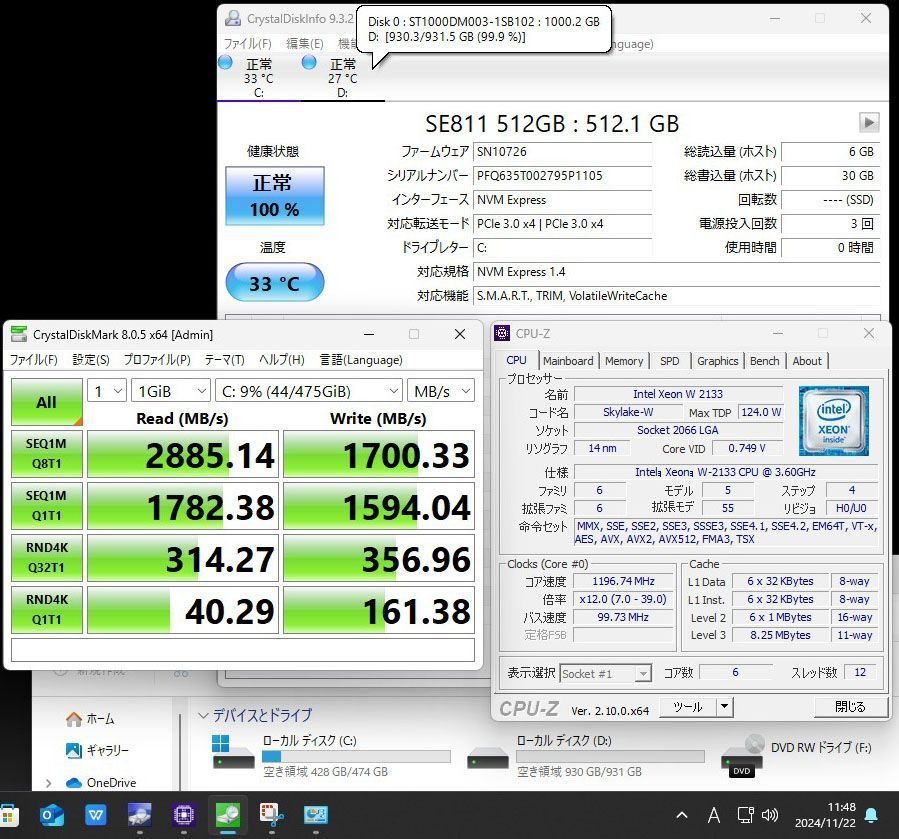Select disk D: status orb in CrystalDiskInfo
The width and height of the screenshot is (899, 839).
(309, 62)
